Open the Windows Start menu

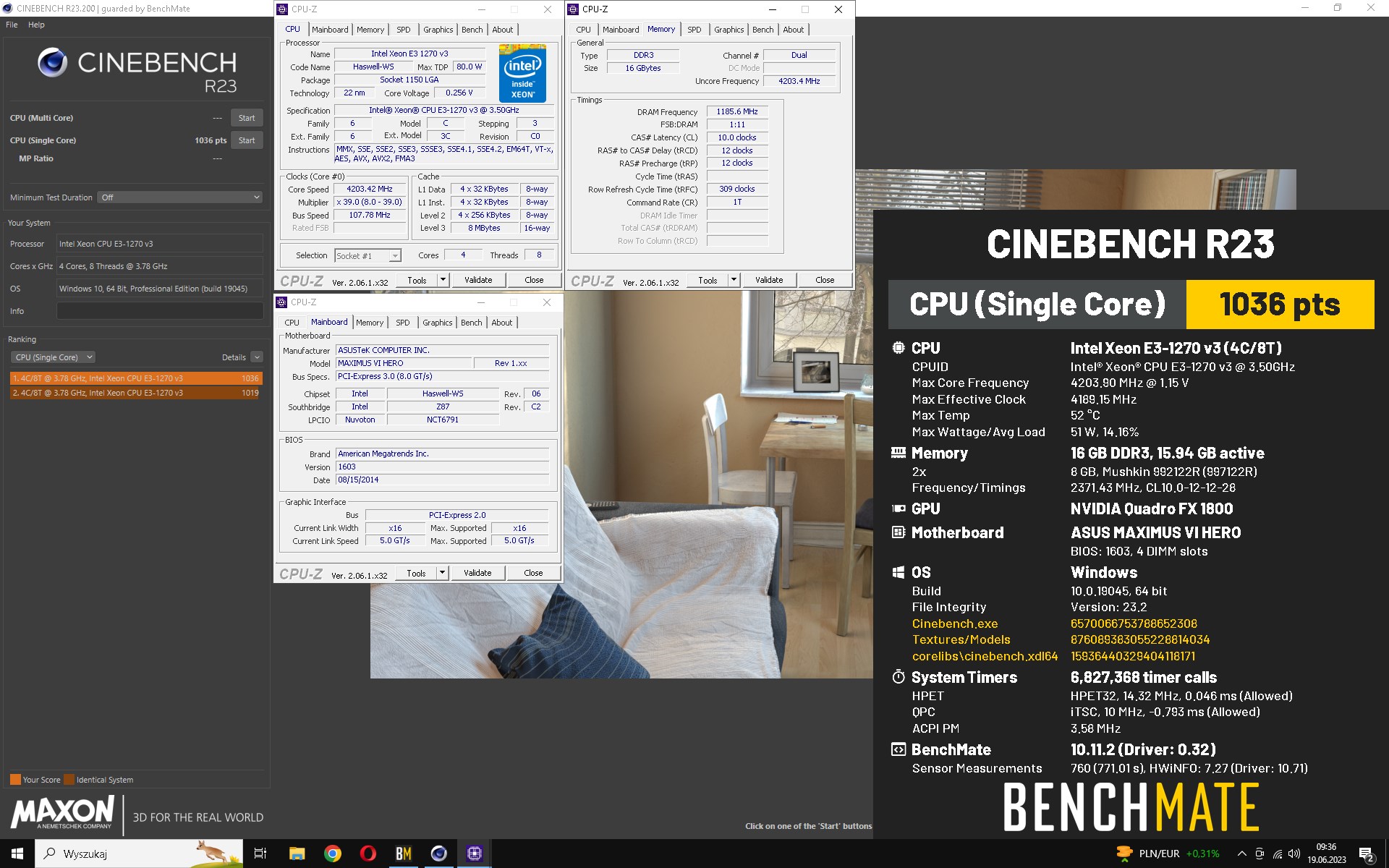pyautogui.click(x=17, y=854)
